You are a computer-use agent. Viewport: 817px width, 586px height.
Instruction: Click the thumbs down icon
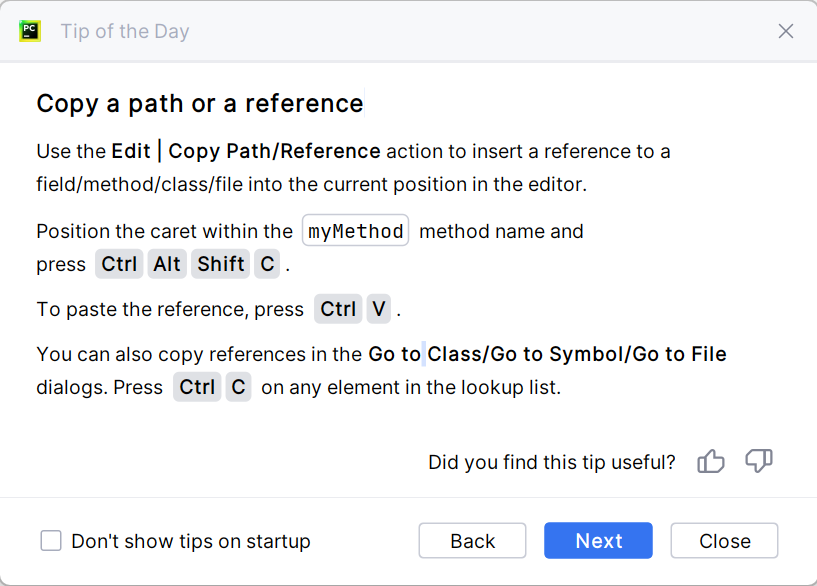pyautogui.click(x=759, y=461)
